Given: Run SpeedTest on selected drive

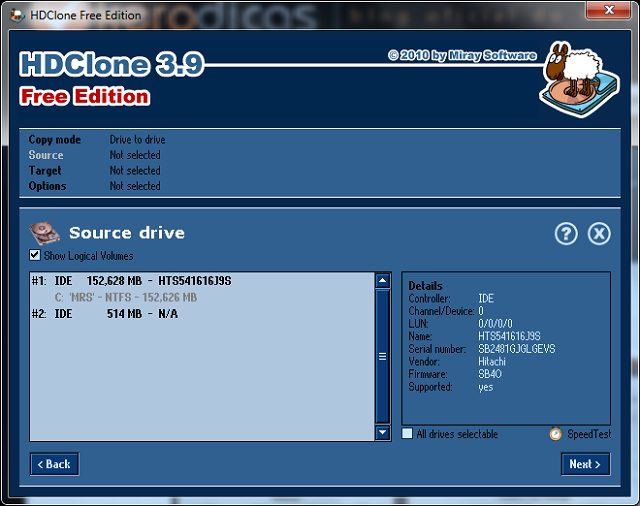Looking at the screenshot, I should click(x=589, y=434).
